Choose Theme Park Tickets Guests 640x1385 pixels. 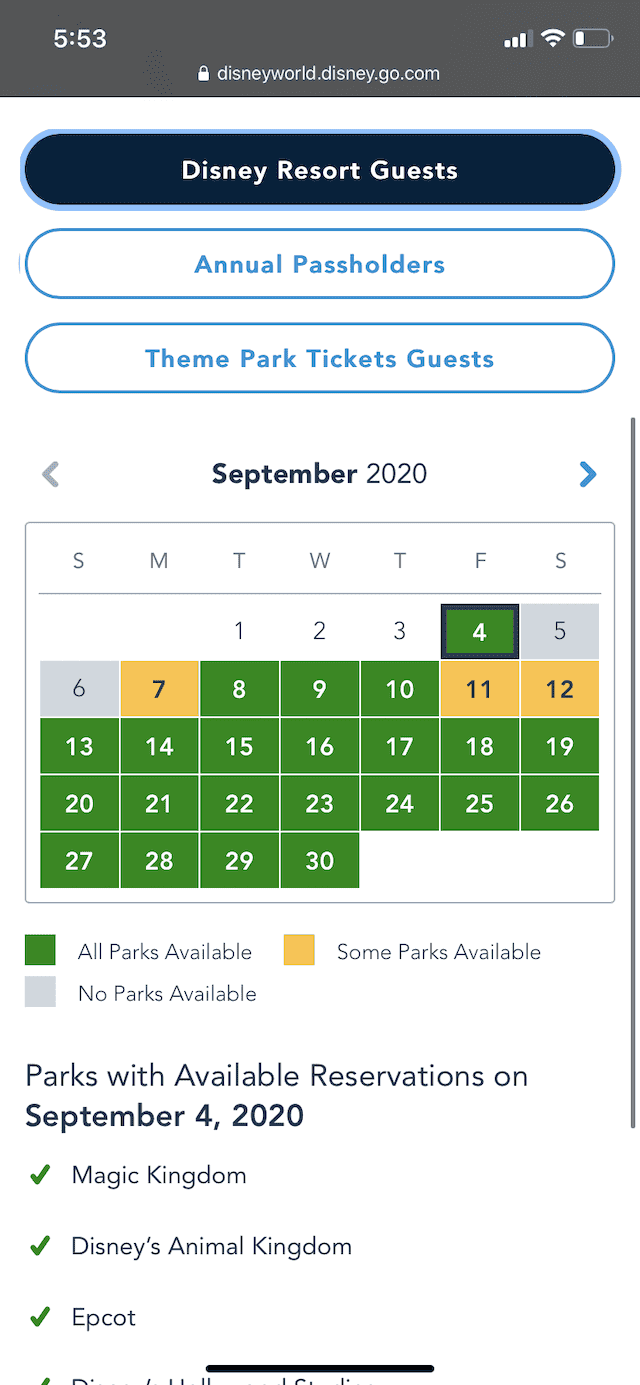tap(320, 358)
